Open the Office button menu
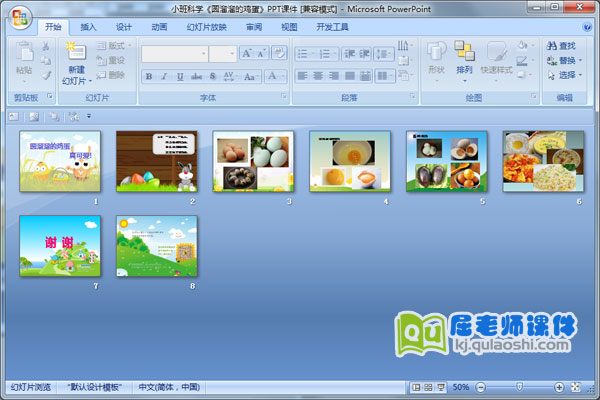The width and height of the screenshot is (600, 400). 20,18
